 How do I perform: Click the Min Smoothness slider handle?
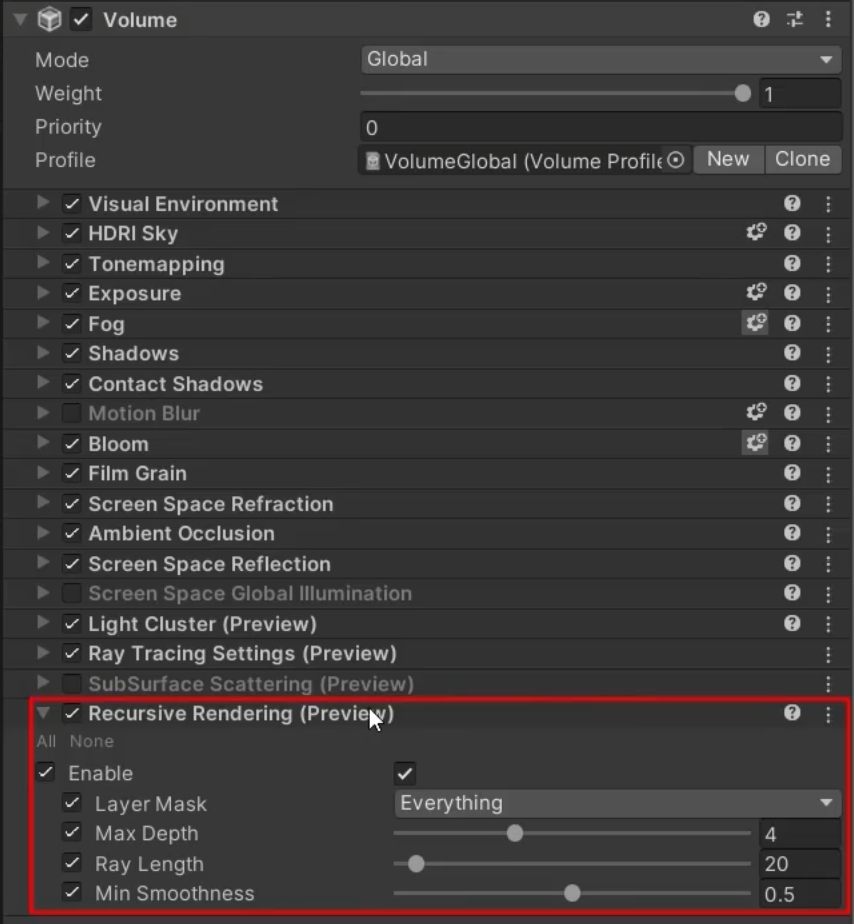(572, 893)
